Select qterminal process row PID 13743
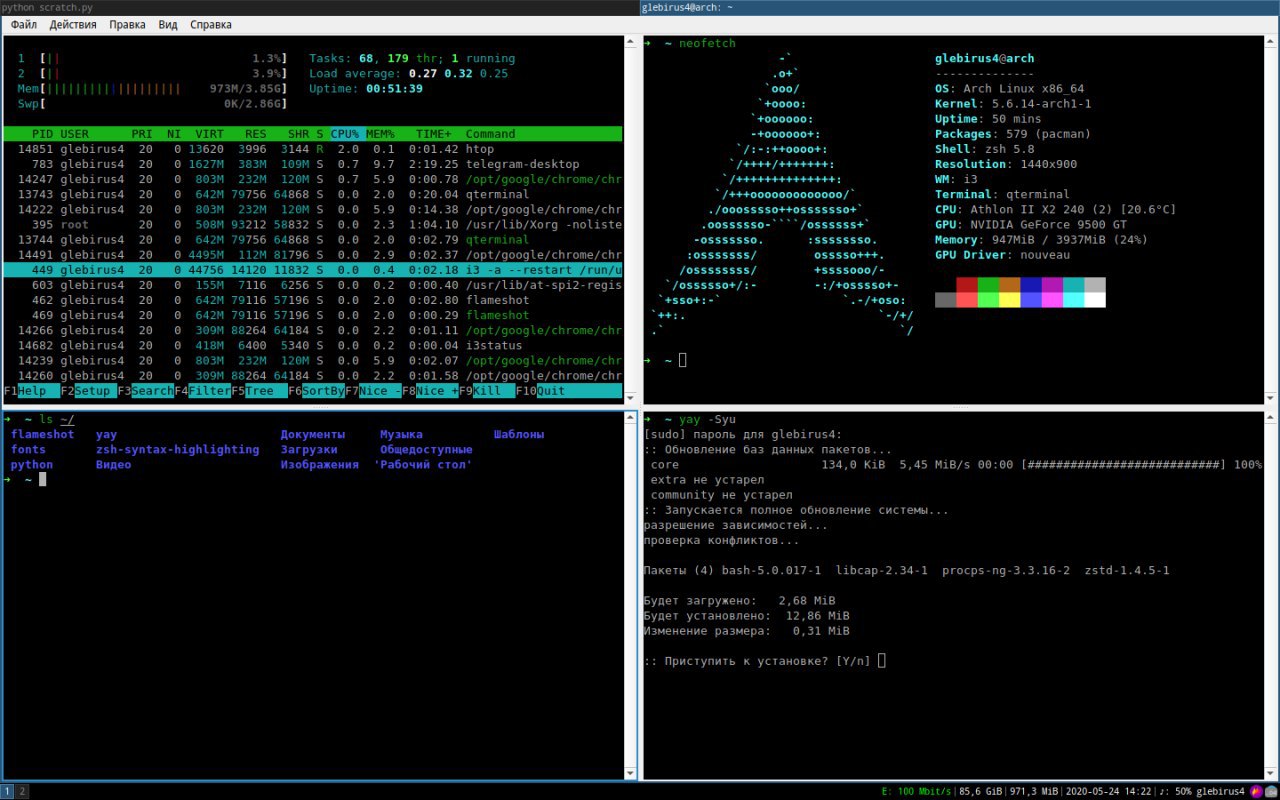 313,194
